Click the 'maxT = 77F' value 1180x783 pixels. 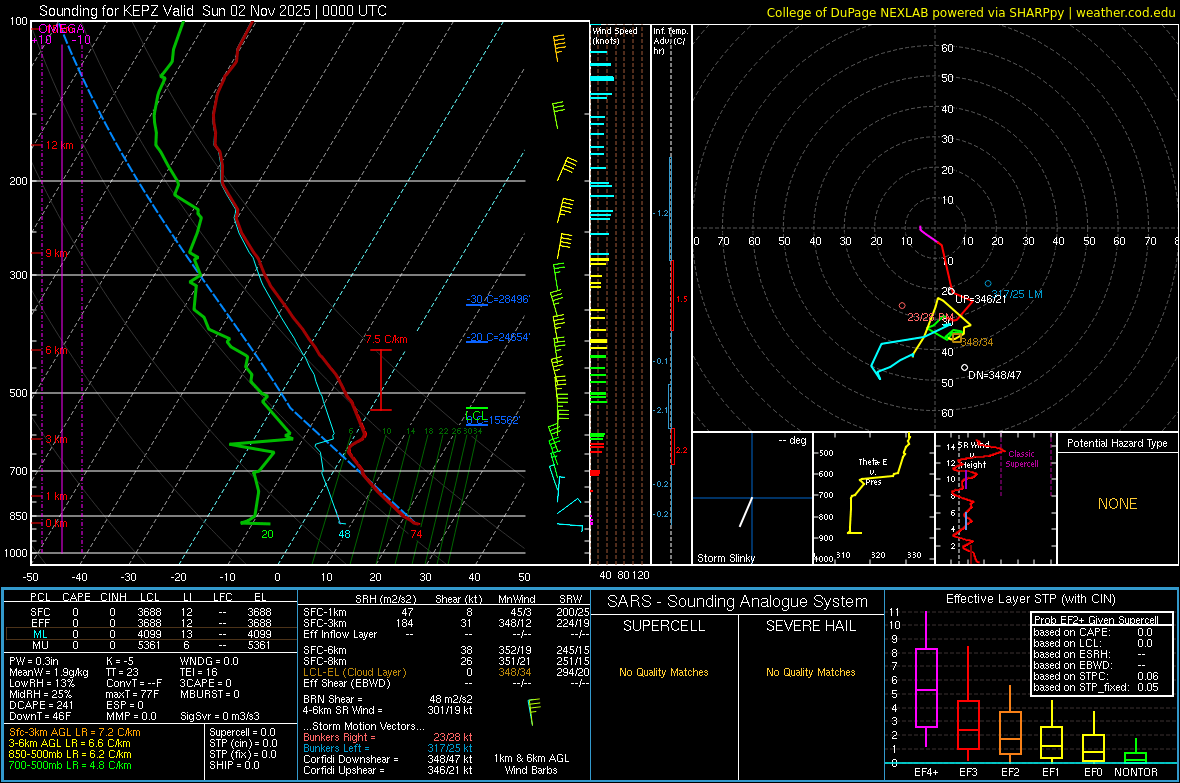click(132, 694)
